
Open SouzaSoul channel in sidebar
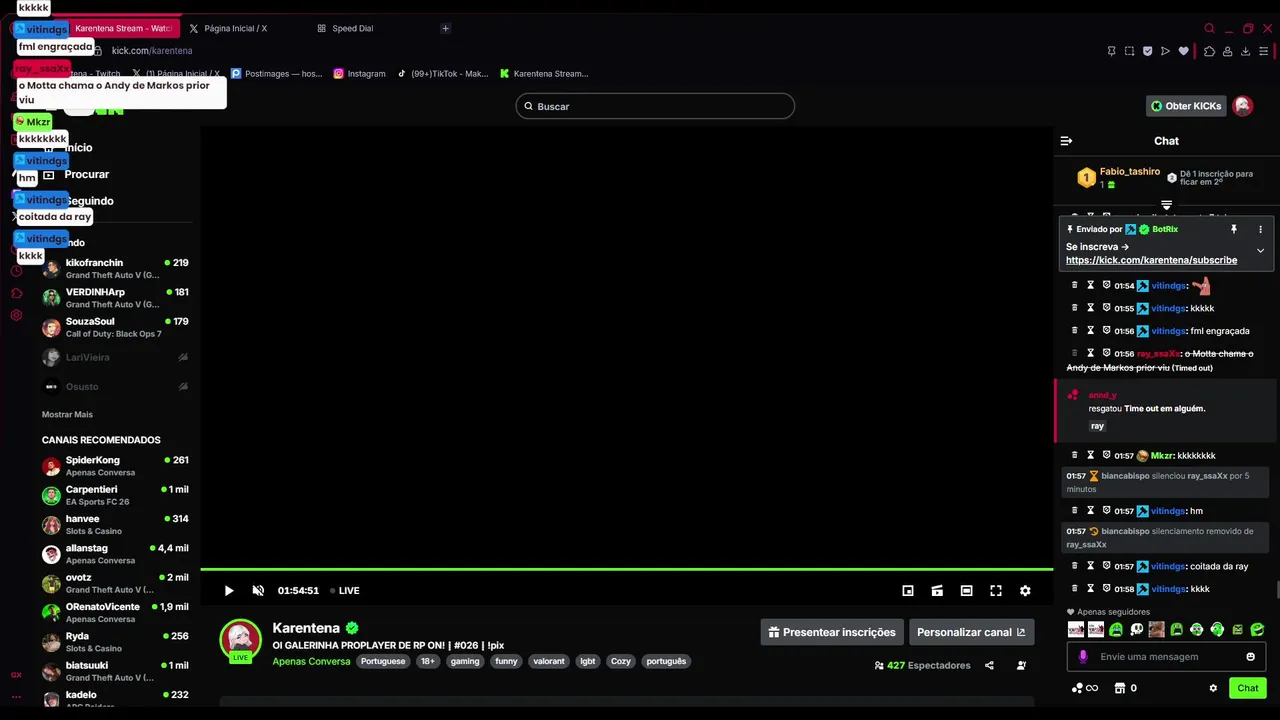115,327
